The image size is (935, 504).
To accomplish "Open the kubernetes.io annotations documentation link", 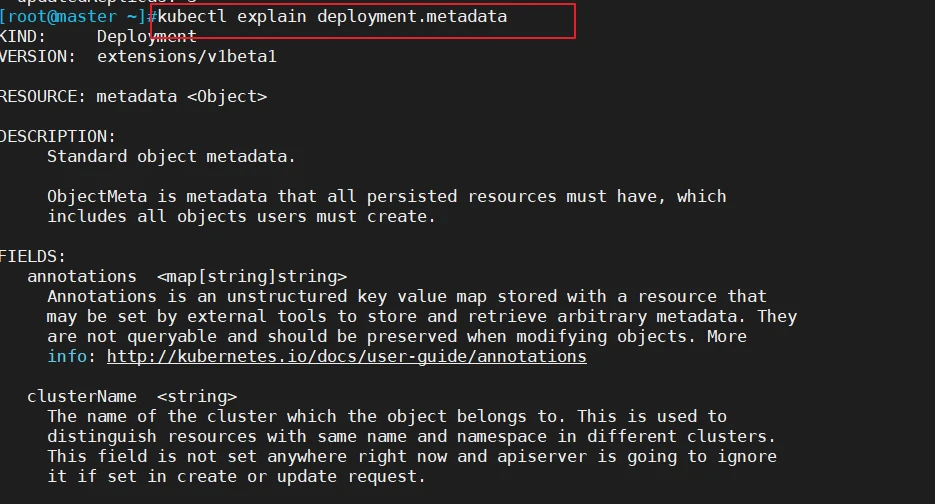I will [346, 357].
